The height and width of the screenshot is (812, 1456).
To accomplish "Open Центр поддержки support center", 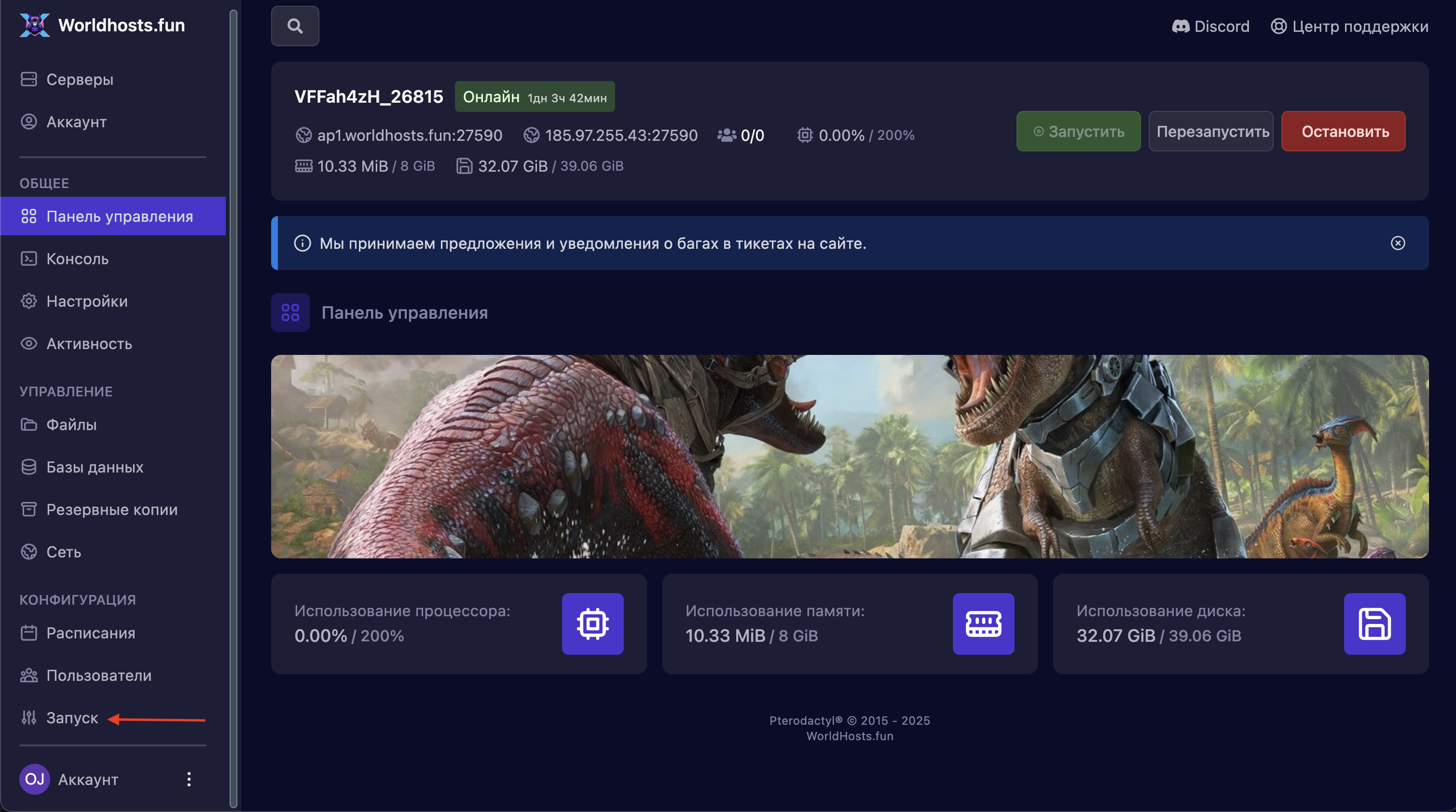I will click(x=1349, y=26).
